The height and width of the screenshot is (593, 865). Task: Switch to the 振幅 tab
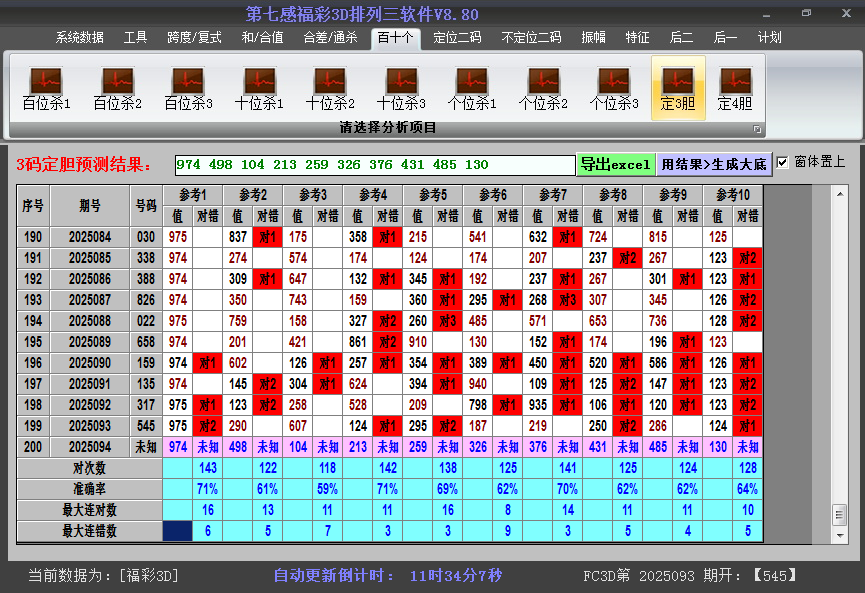(594, 38)
